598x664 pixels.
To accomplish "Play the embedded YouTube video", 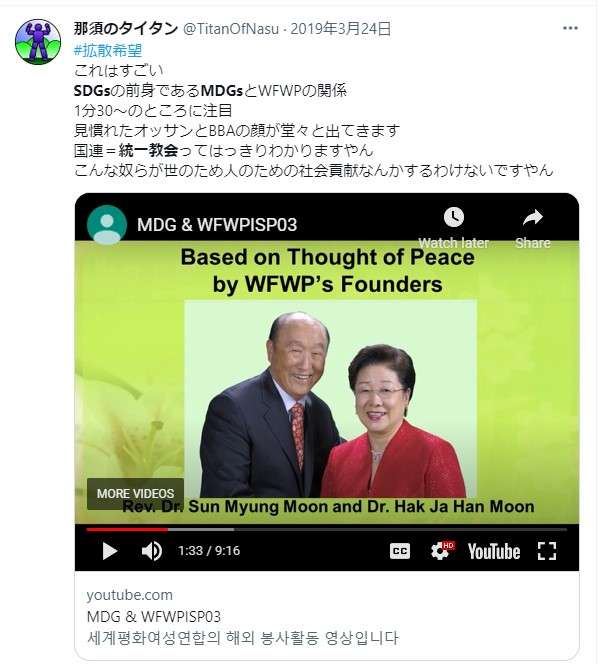I will [110, 551].
